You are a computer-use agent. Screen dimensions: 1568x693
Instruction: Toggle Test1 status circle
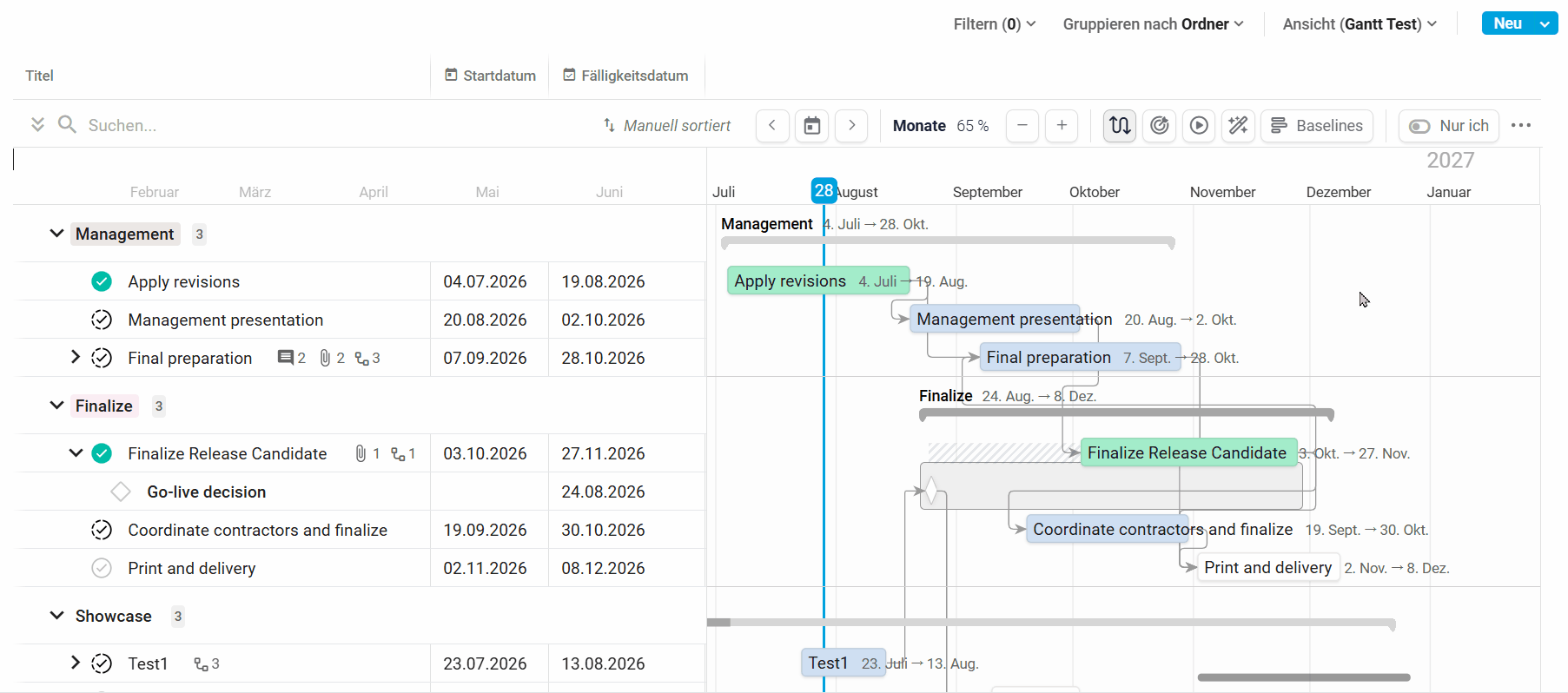pos(102,663)
